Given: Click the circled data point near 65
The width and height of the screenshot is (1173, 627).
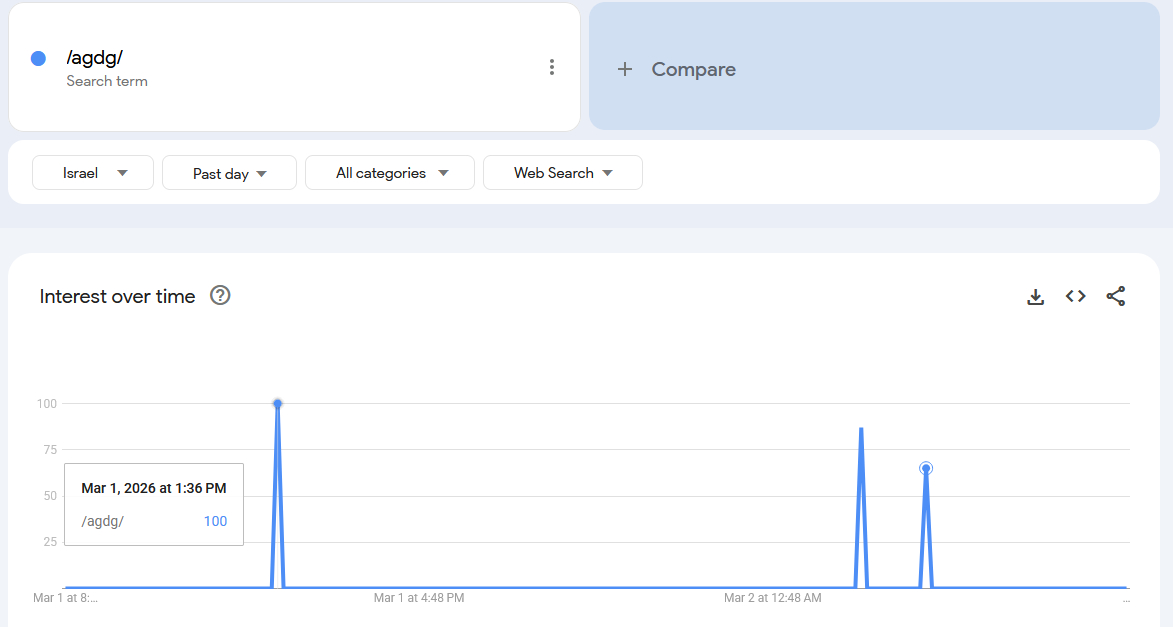Looking at the screenshot, I should (x=926, y=468).
